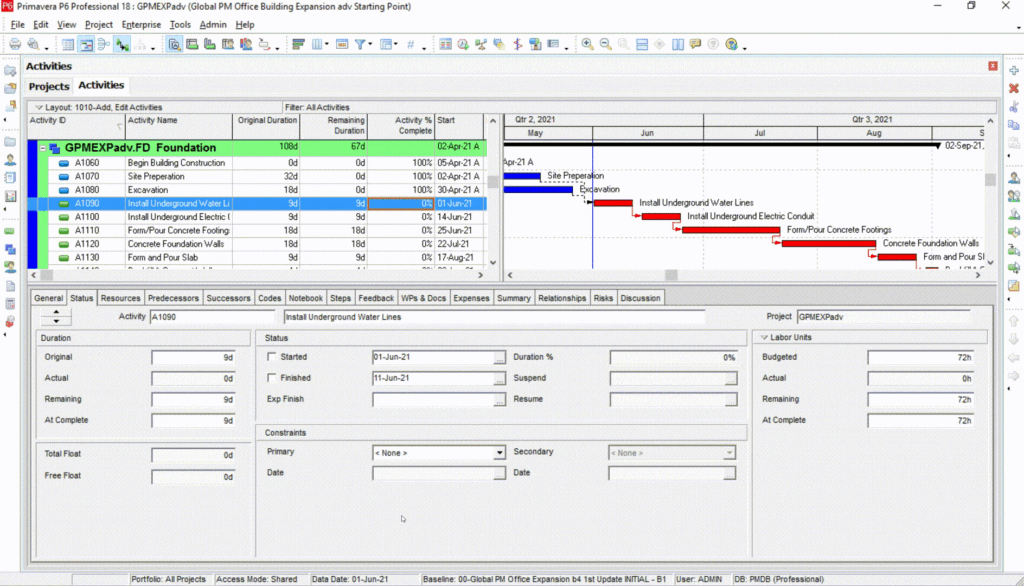Open the Filter icon dropdown arrow

coord(370,45)
